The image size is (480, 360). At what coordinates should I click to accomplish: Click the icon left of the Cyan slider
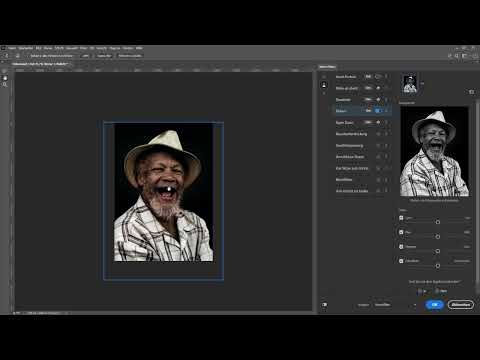coord(401,218)
